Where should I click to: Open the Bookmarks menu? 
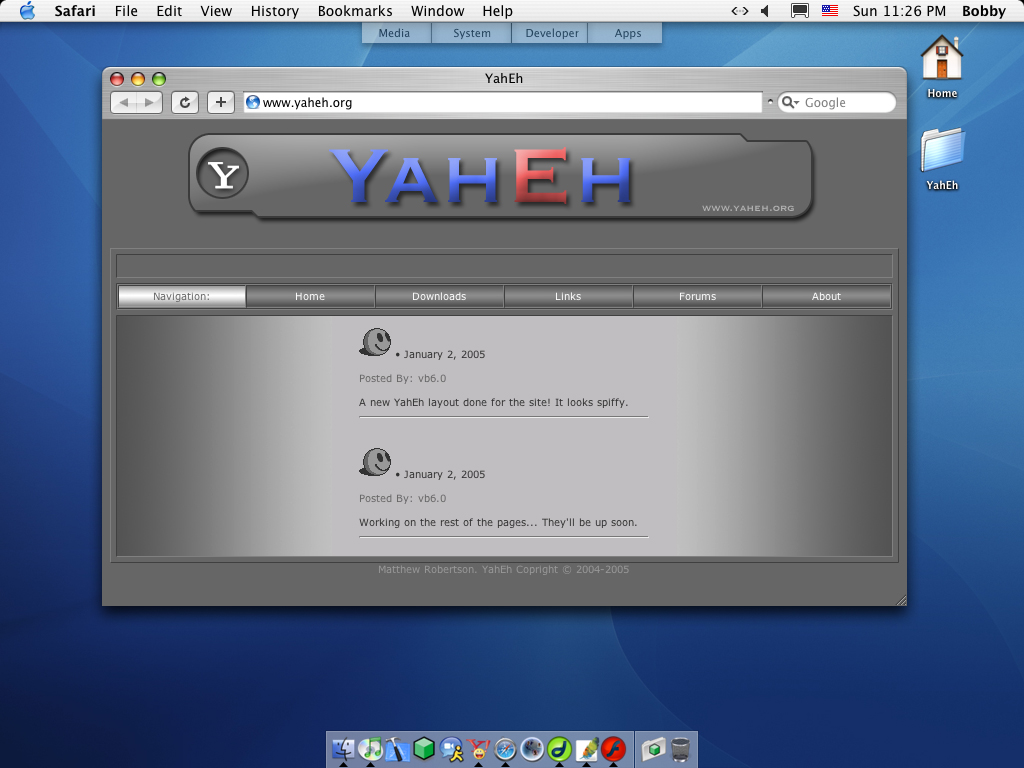tap(355, 11)
